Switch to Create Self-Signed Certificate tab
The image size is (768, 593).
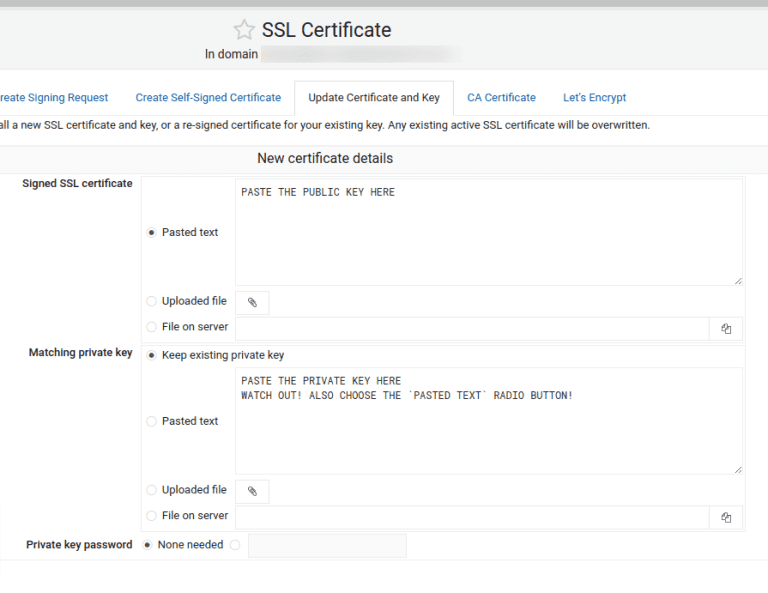(208, 98)
